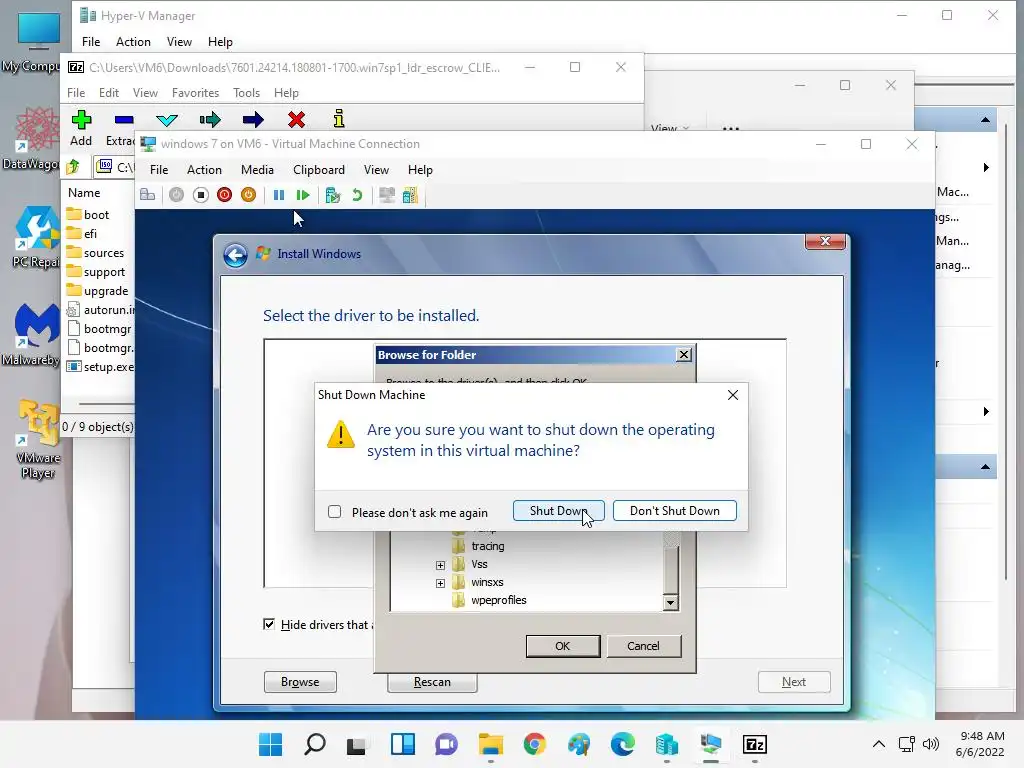Click the Checkpoint icon in VM toolbar

point(333,195)
